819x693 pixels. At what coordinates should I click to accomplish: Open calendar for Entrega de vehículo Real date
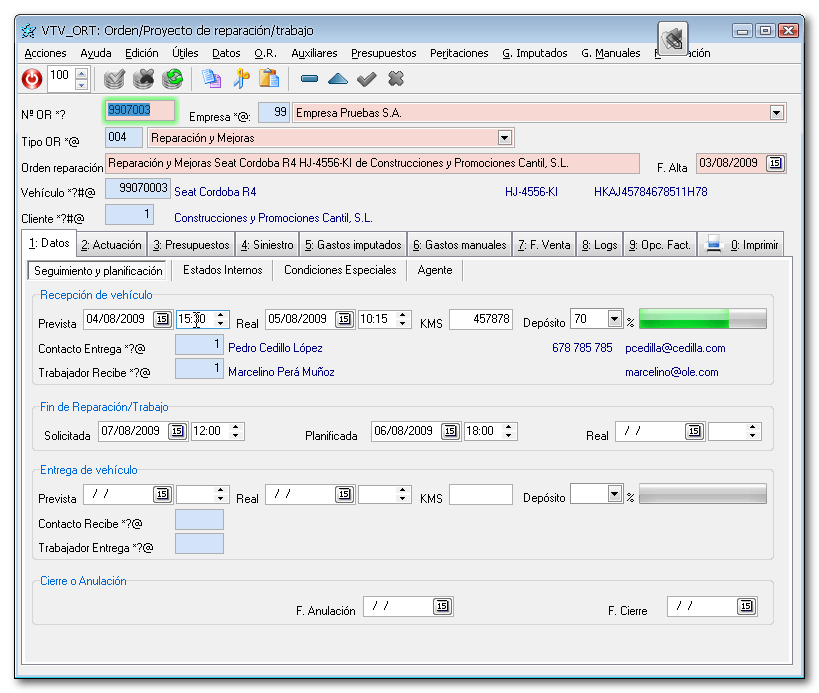pos(344,494)
